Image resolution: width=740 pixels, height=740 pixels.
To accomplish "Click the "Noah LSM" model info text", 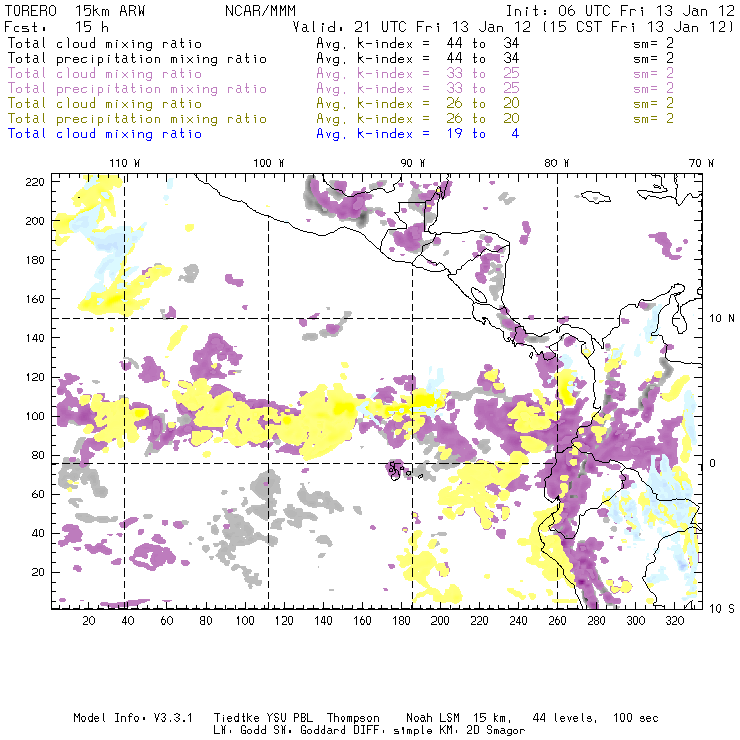I will pyautogui.click(x=432, y=718).
